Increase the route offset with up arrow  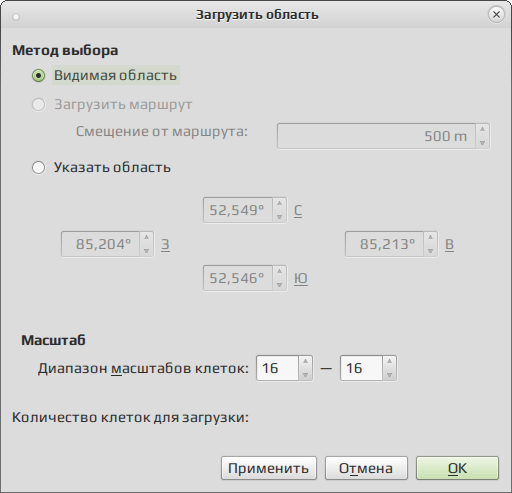coord(482,130)
